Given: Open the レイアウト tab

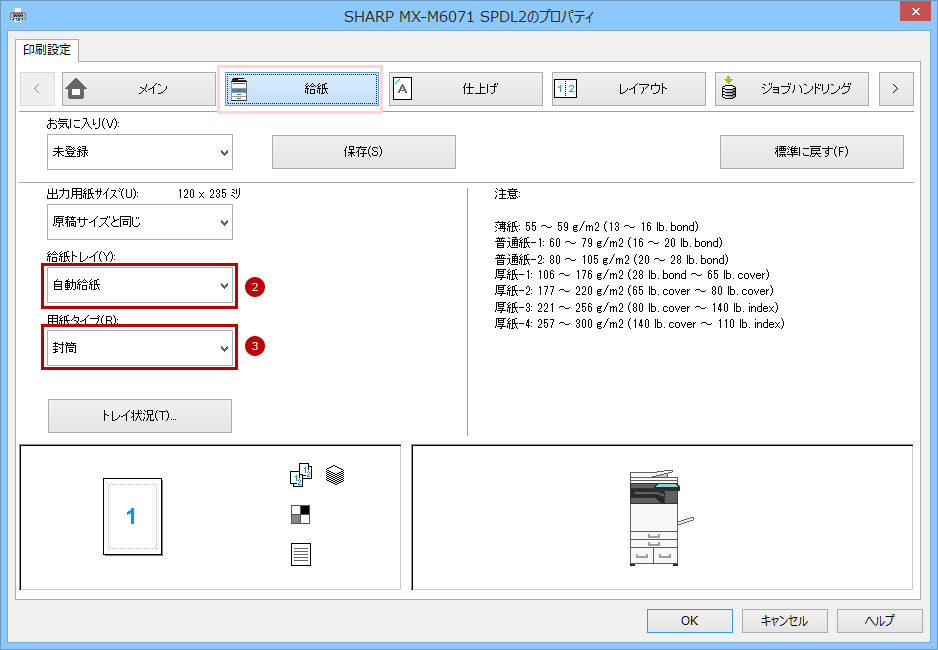Looking at the screenshot, I should click(629, 89).
